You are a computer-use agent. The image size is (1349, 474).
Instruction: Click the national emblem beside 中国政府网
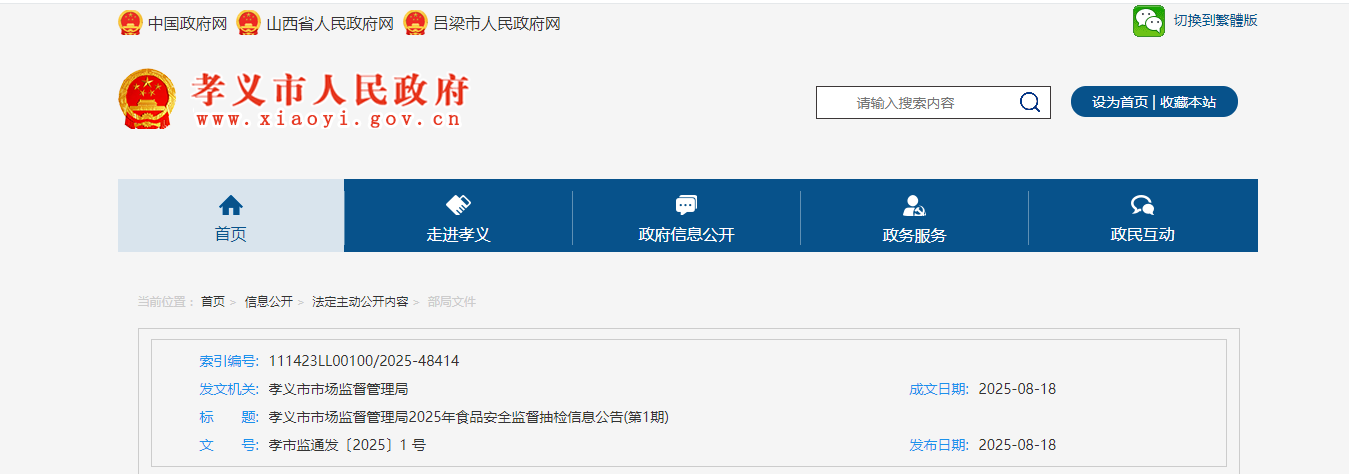[x=130, y=23]
